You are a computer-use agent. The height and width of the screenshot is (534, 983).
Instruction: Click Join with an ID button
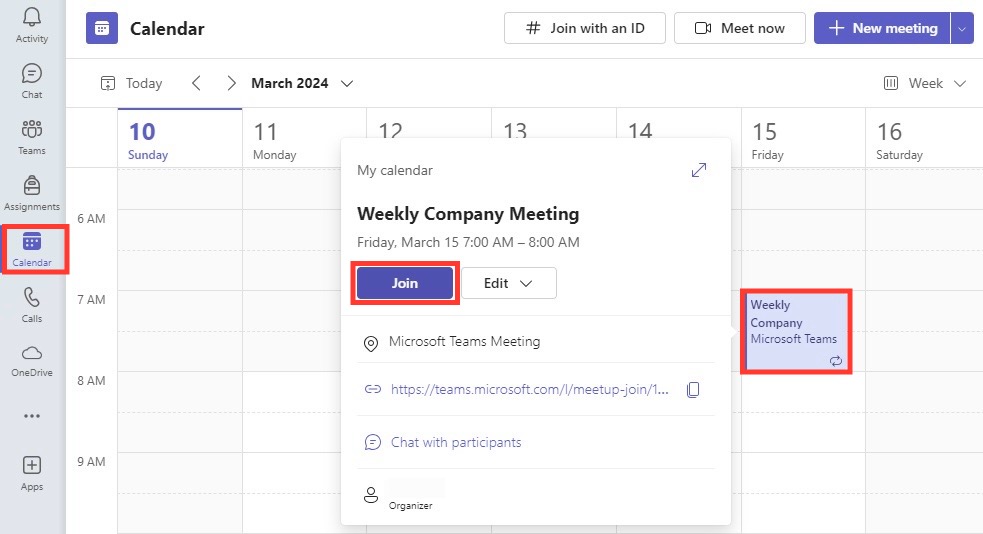tap(584, 28)
